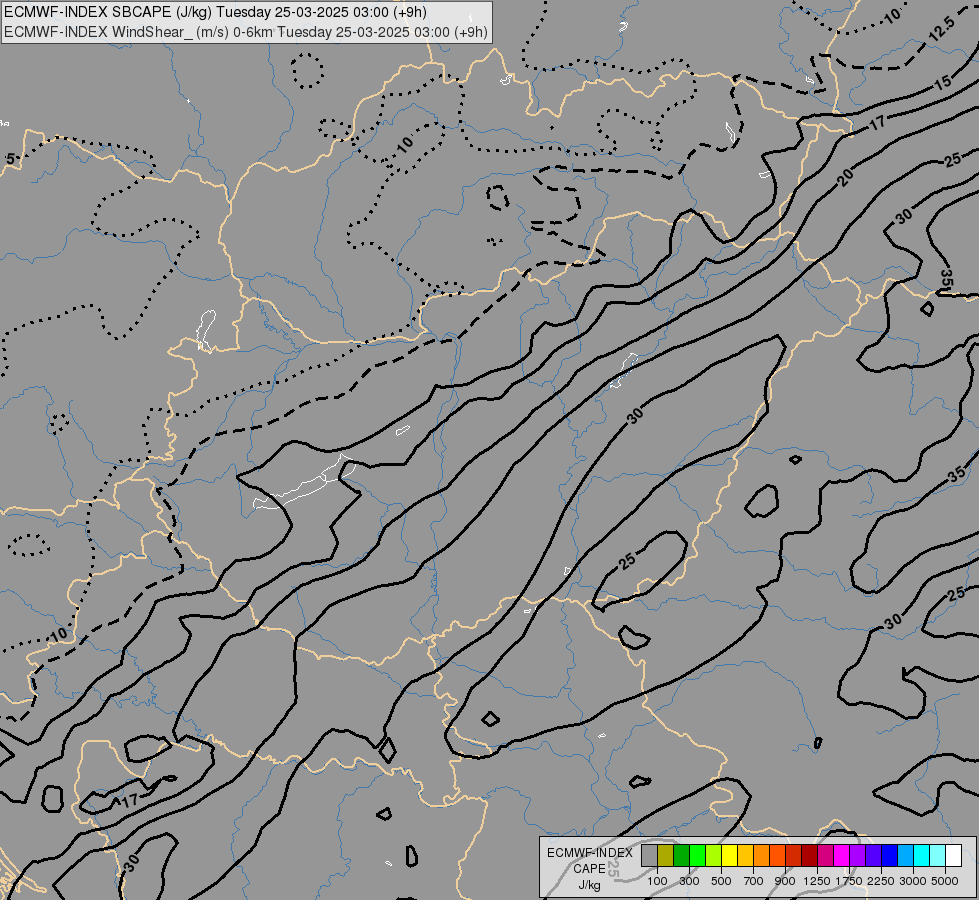Screen dimensions: 979x900
Task: Click the WindShear 0-6km title line
Action: [x=245, y=32]
